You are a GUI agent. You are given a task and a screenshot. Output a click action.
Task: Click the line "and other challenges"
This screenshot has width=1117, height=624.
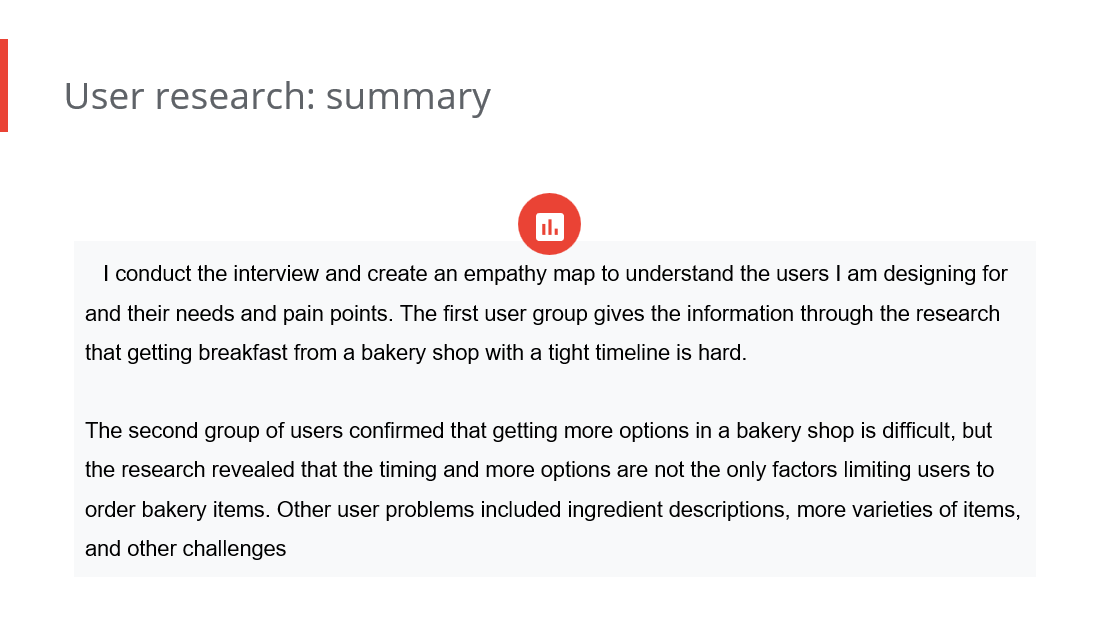pos(186,548)
